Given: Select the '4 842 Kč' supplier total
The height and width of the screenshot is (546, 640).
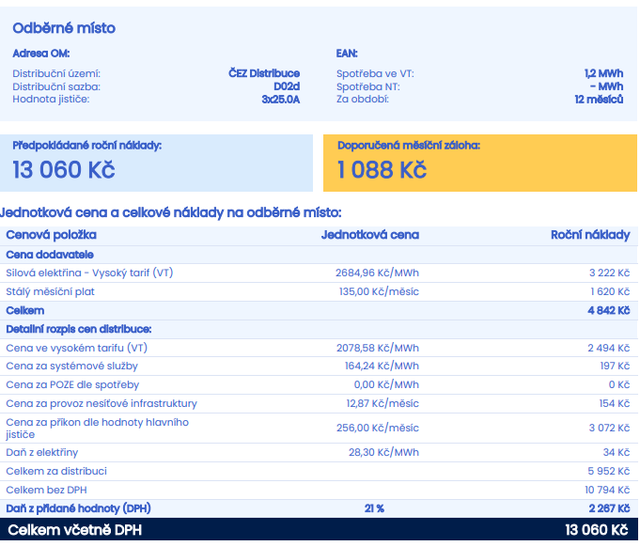Looking at the screenshot, I should point(609,311).
